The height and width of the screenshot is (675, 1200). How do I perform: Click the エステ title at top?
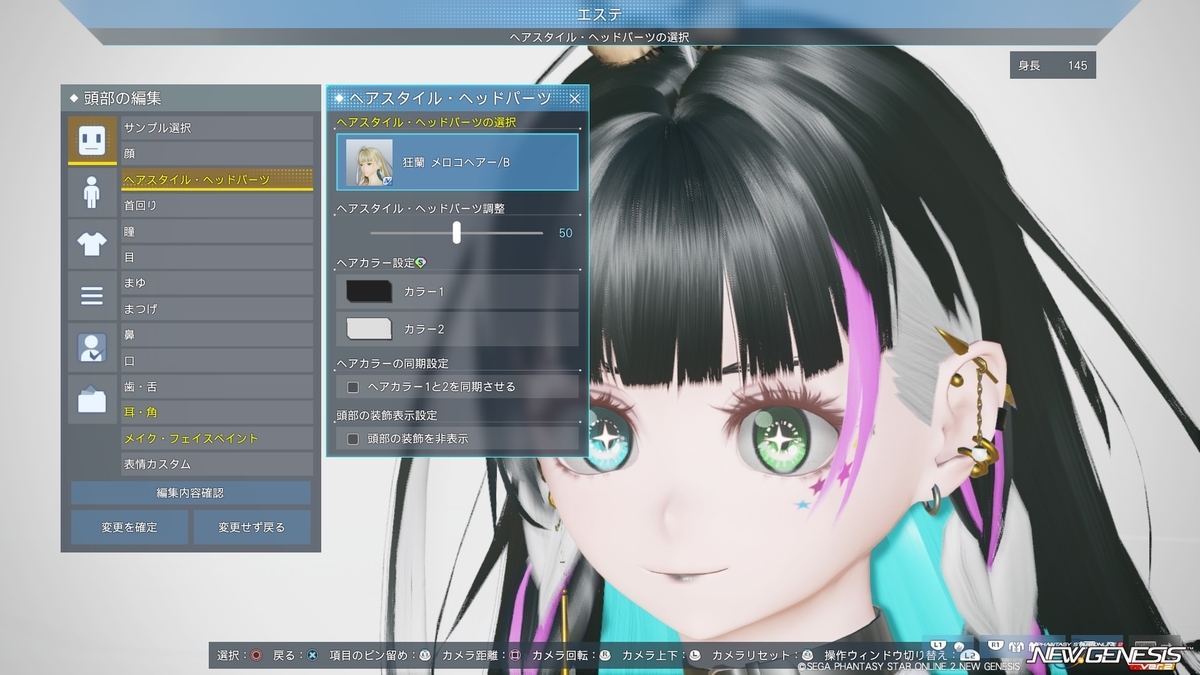600,14
